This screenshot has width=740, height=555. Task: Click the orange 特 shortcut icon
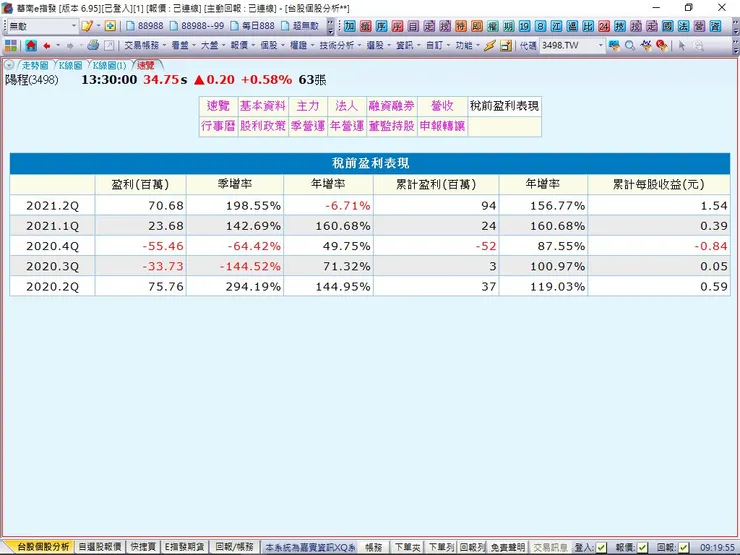click(x=461, y=26)
